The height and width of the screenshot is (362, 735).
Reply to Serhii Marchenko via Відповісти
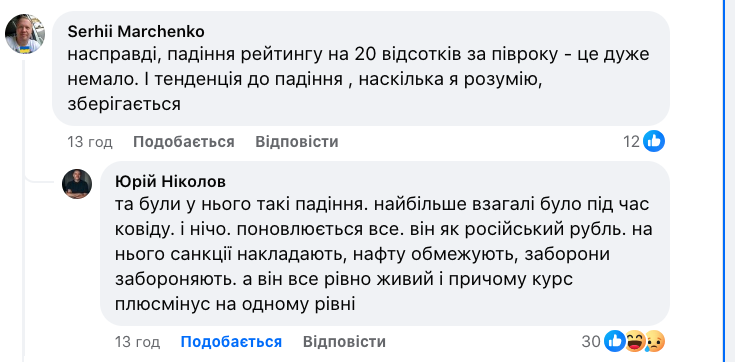point(297,142)
